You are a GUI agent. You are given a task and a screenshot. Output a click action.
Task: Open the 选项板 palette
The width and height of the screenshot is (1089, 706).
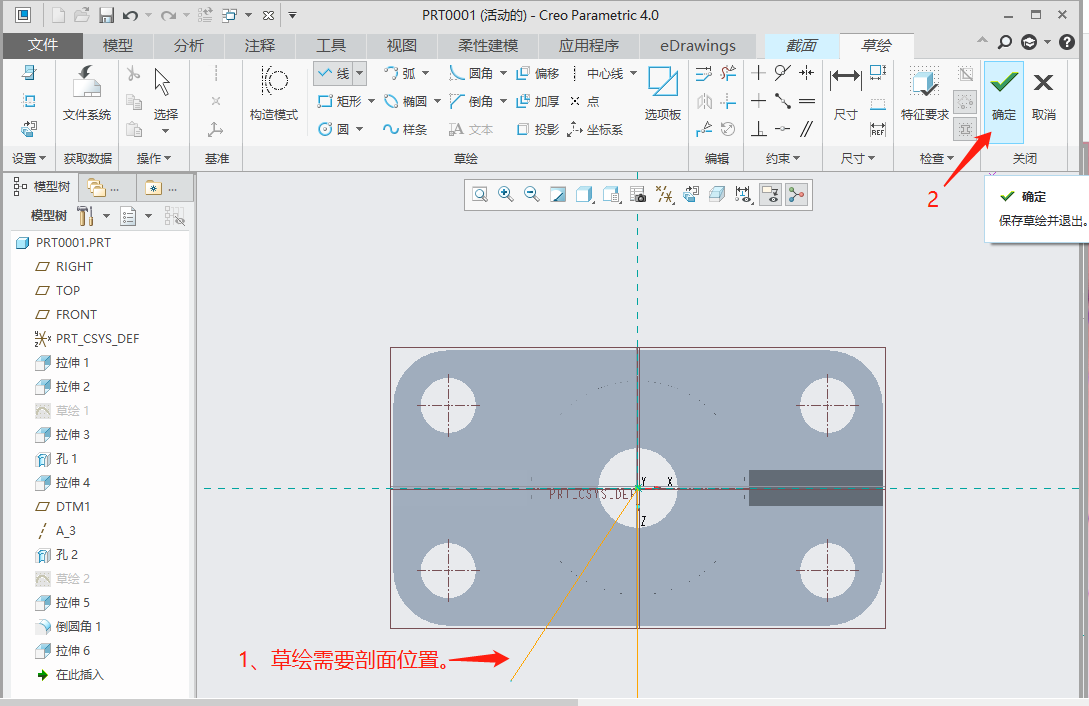click(663, 94)
